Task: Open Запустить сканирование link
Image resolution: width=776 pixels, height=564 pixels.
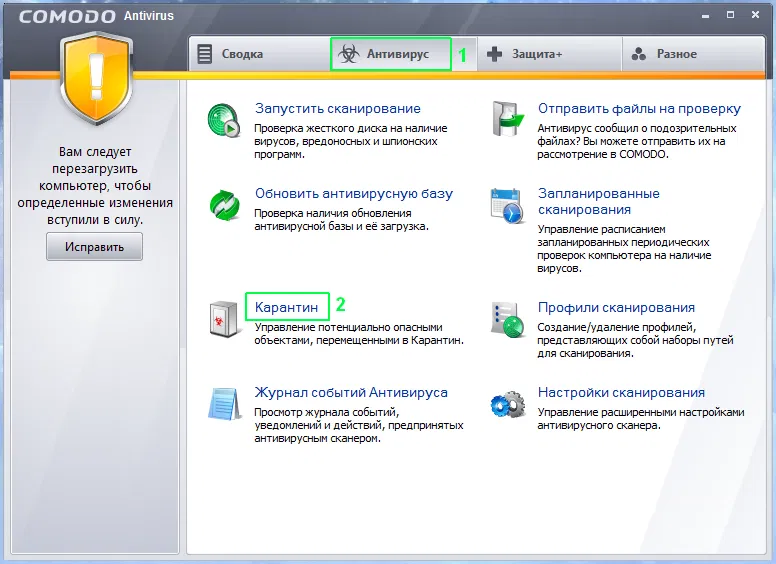Action: (x=338, y=108)
